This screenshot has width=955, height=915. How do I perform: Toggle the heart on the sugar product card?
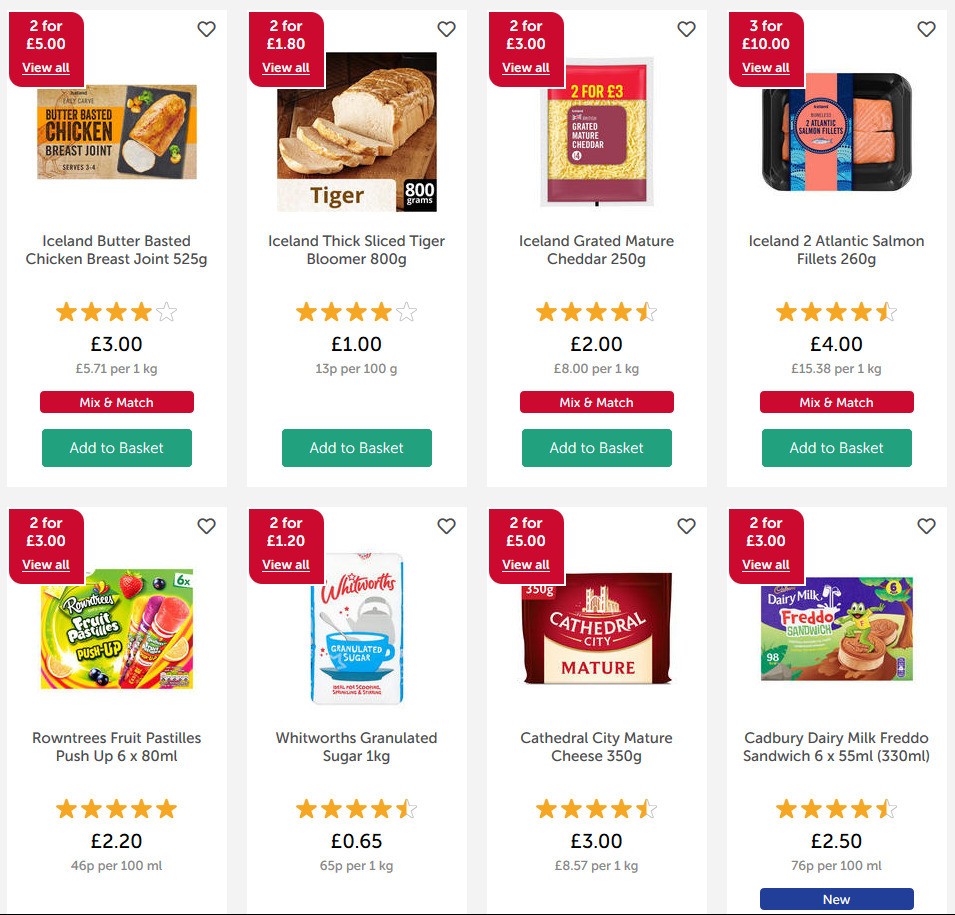tap(447, 526)
